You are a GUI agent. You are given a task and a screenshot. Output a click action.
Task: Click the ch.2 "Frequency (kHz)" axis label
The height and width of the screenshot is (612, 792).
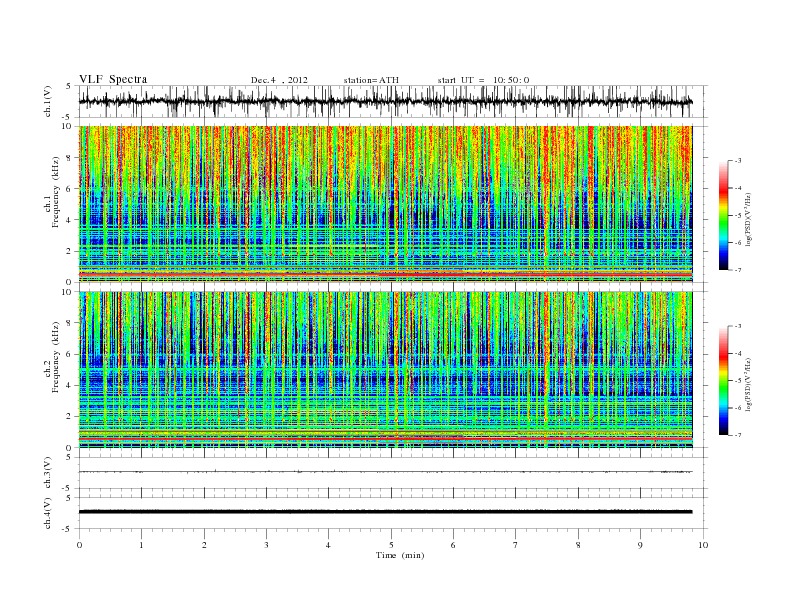tap(55, 357)
